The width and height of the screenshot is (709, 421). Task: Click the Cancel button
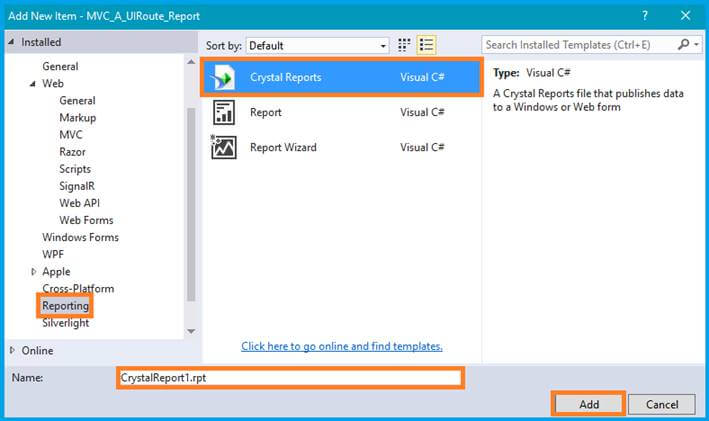(x=662, y=404)
